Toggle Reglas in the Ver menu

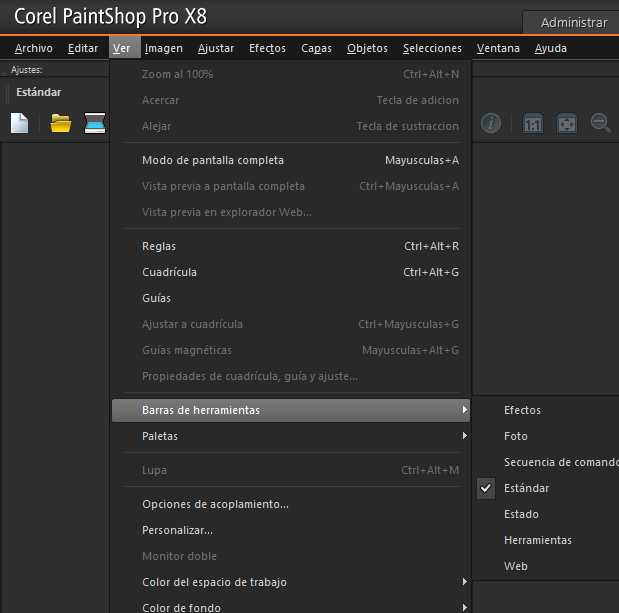(291, 246)
